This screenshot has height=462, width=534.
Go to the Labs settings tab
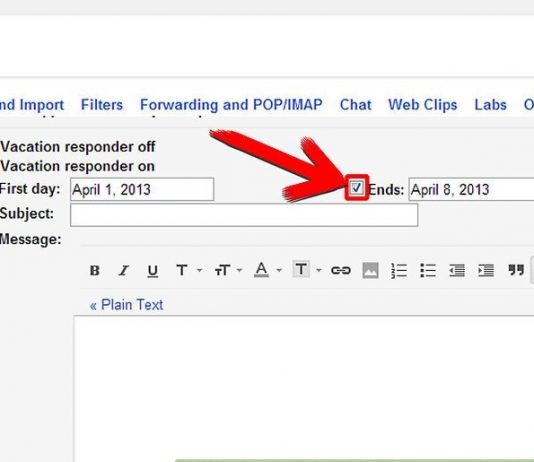click(490, 105)
